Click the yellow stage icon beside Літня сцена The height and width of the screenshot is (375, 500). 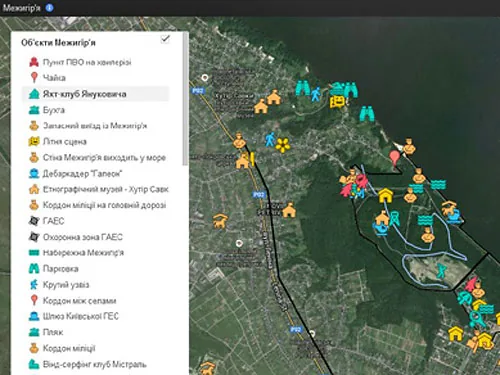(x=34, y=141)
